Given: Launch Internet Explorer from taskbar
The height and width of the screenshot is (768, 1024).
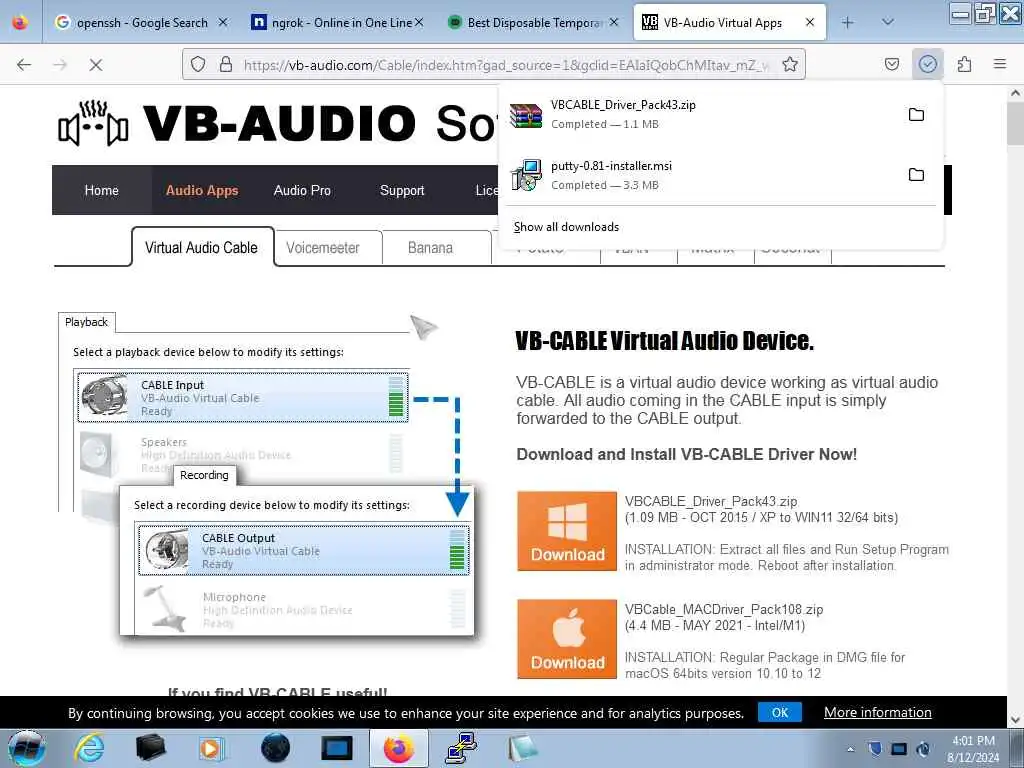Looking at the screenshot, I should click(x=88, y=748).
